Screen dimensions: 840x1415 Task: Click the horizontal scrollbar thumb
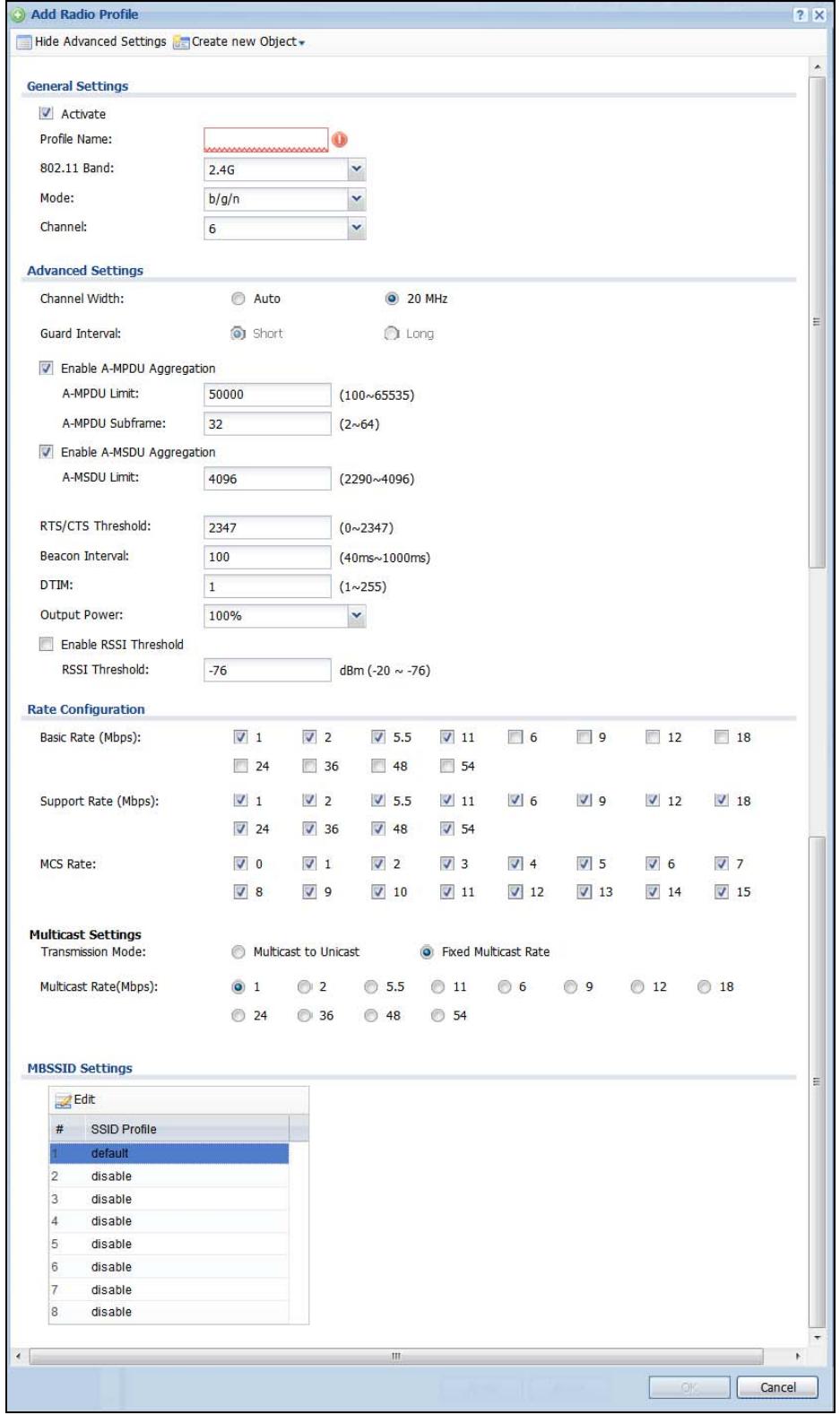click(395, 1356)
